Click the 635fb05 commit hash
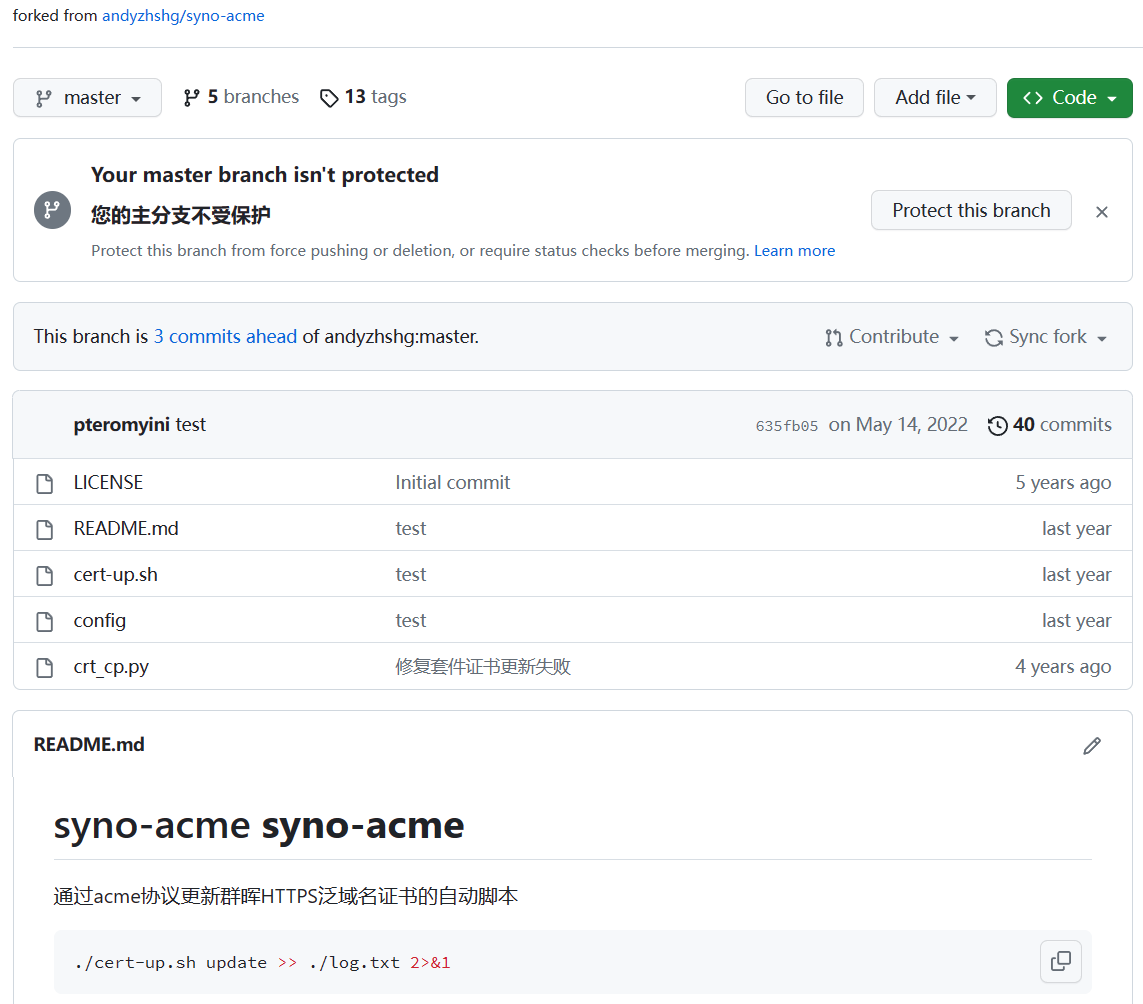Viewport: 1143px width, 1004px height. point(787,426)
